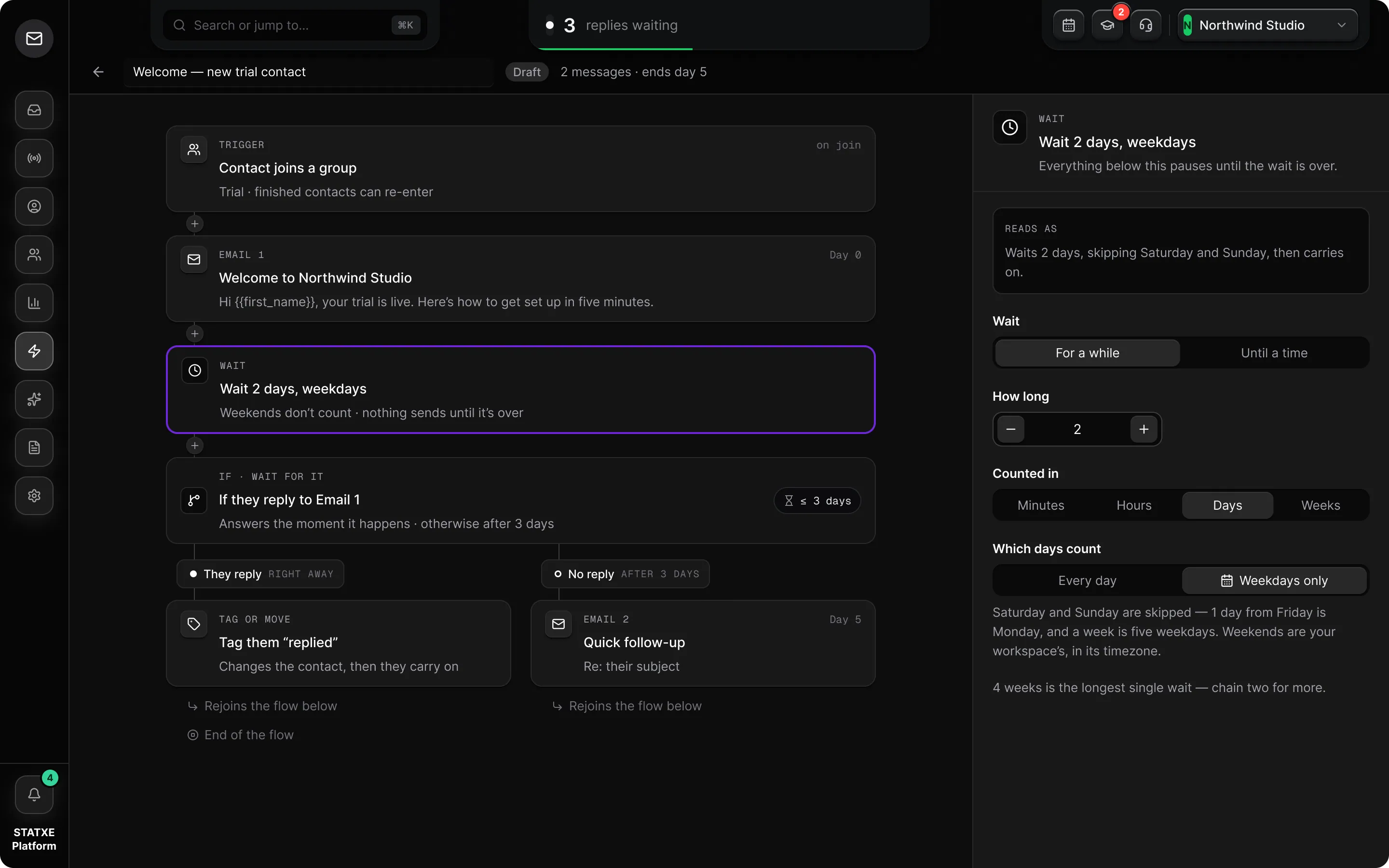Image resolution: width=1389 pixels, height=868 pixels.
Task: Open the Broadcasts sidebar icon
Action: (x=34, y=158)
